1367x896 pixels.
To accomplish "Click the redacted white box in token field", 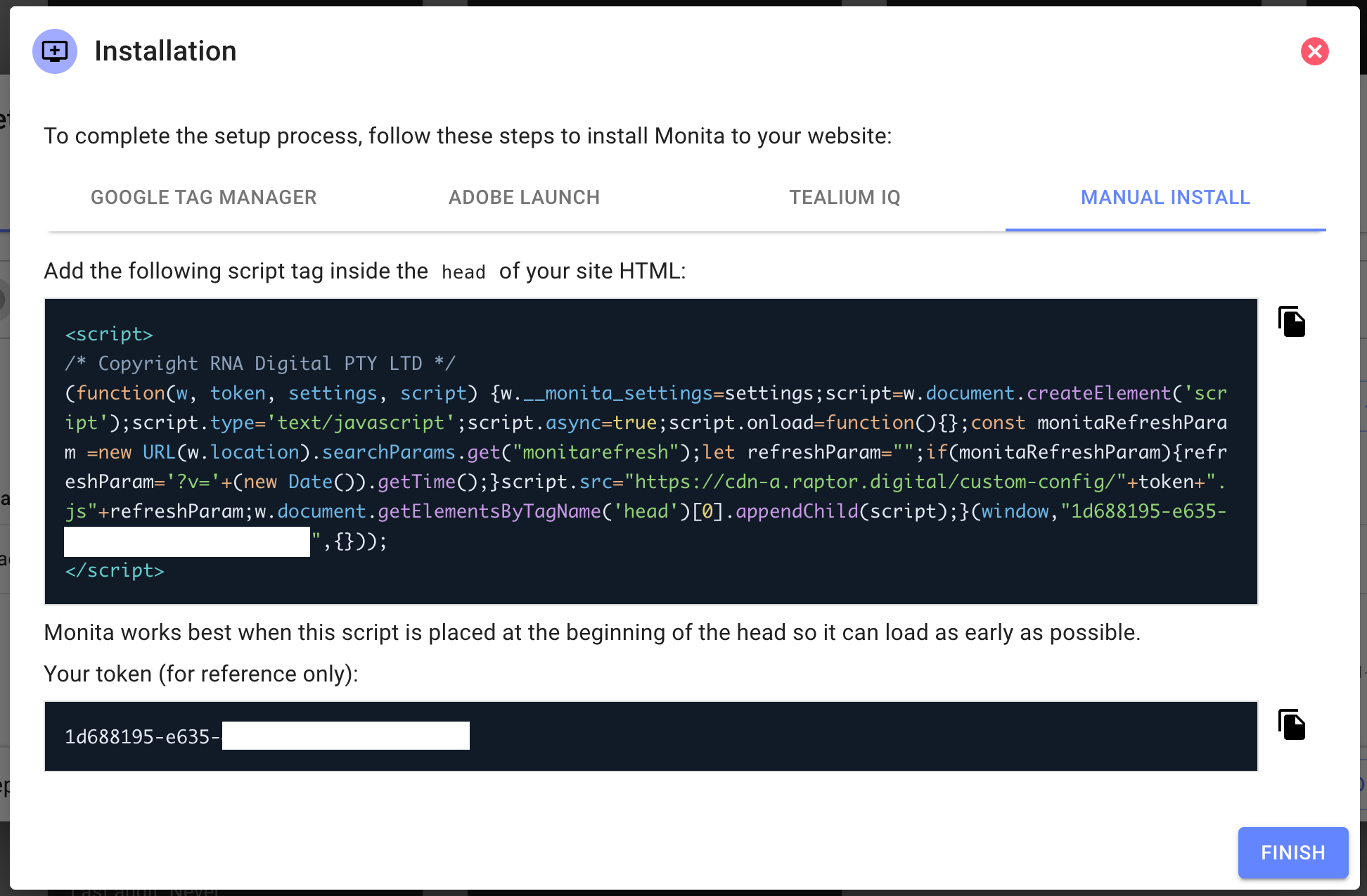I will [347, 735].
